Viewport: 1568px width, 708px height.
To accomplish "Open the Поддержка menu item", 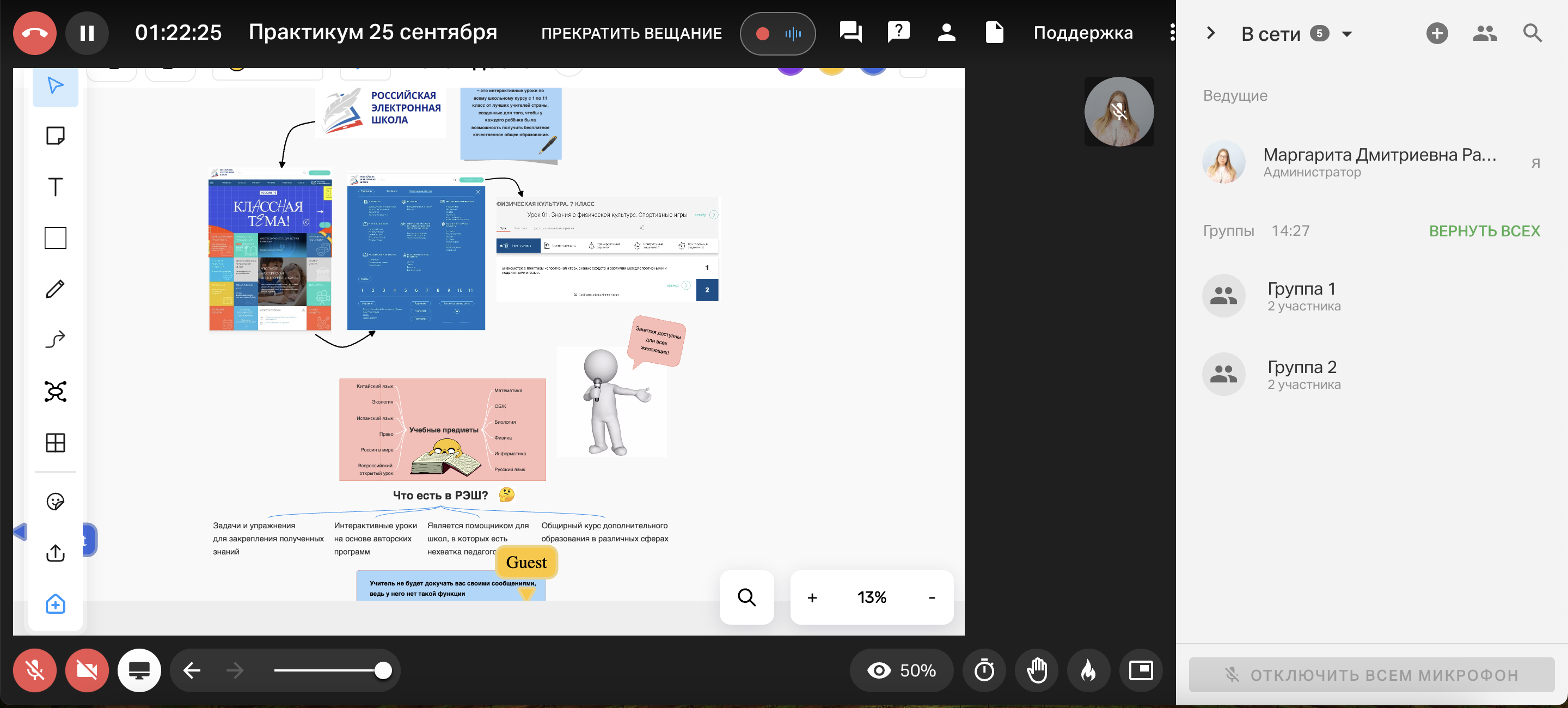I will [1083, 33].
